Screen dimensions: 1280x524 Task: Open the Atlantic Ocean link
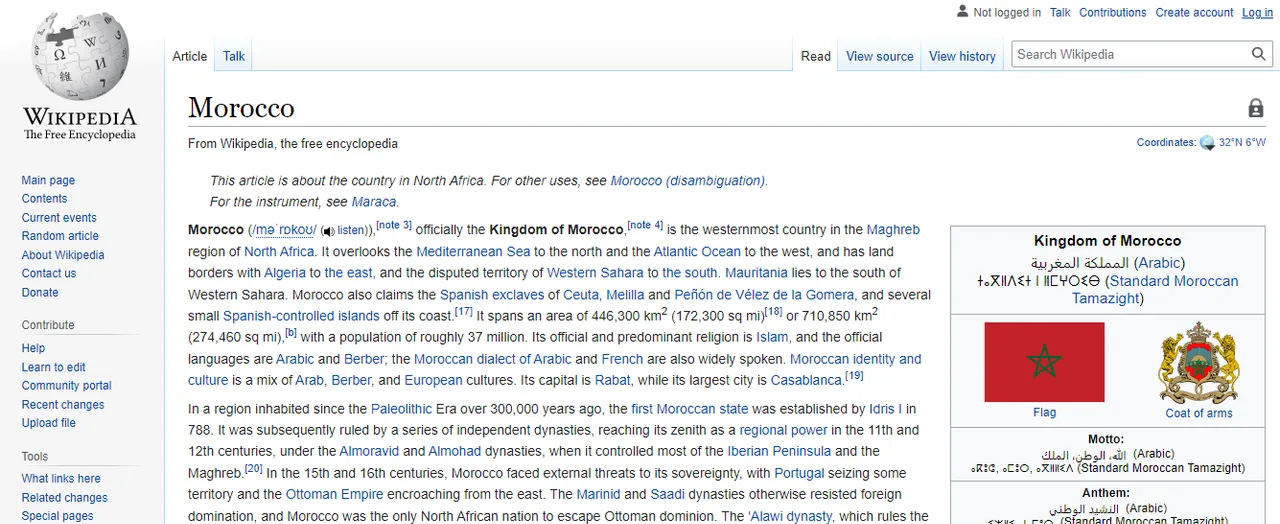click(x=697, y=251)
